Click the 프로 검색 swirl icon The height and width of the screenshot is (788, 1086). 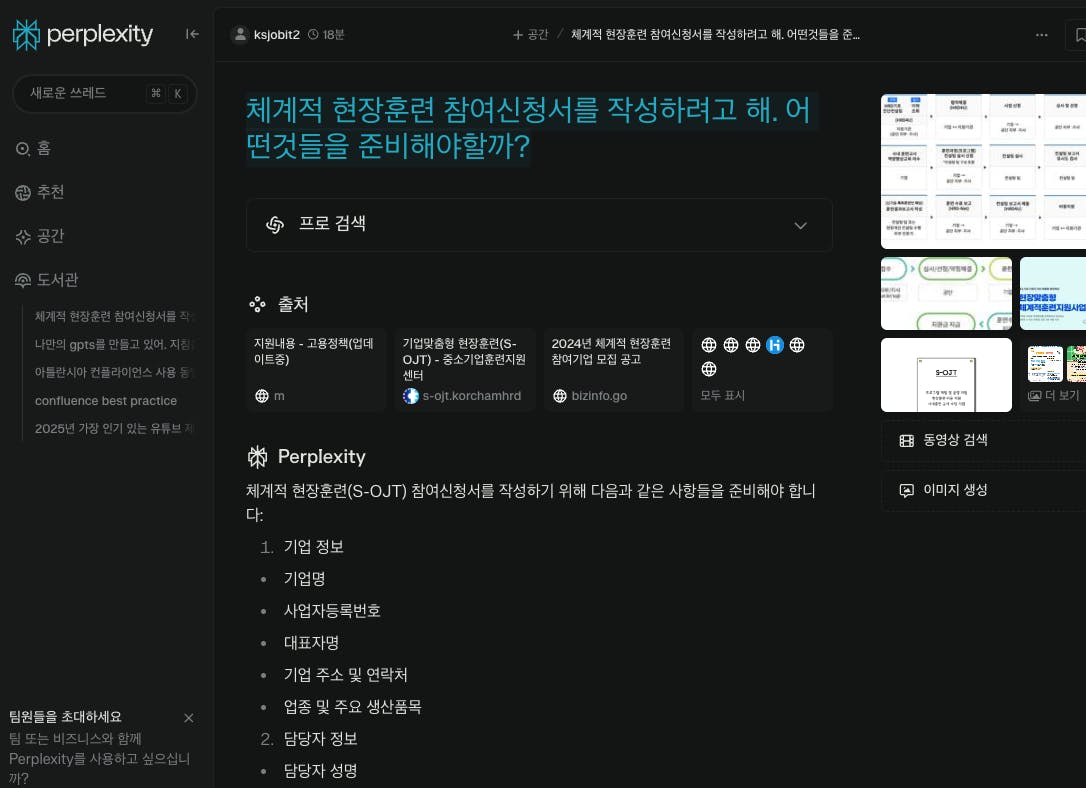pyautogui.click(x=275, y=225)
